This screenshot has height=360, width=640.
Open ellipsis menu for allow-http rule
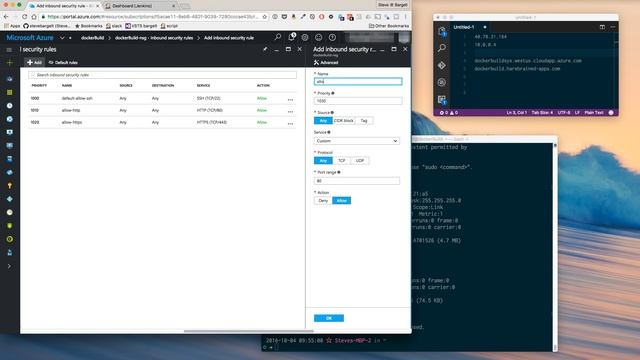[x=290, y=111]
